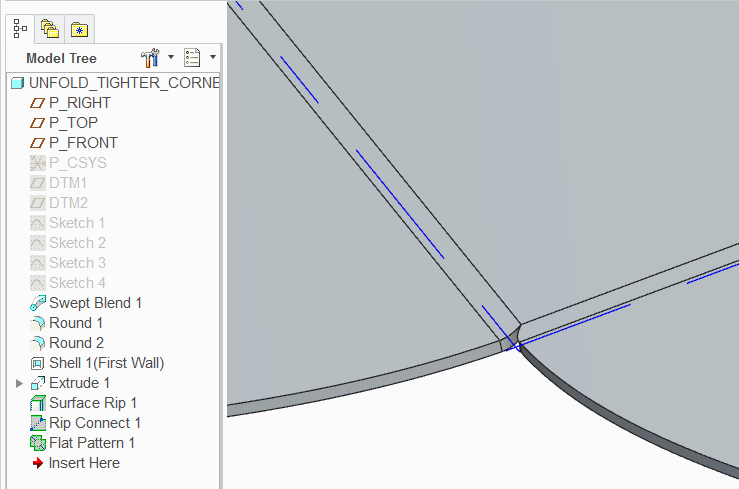
Task: Switch to the Favorites tab
Action: (79, 30)
